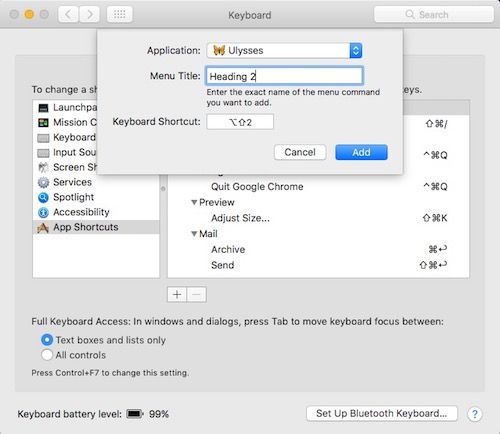Click the 99% battery level text
This screenshot has height=434, width=500.
pyautogui.click(x=159, y=414)
